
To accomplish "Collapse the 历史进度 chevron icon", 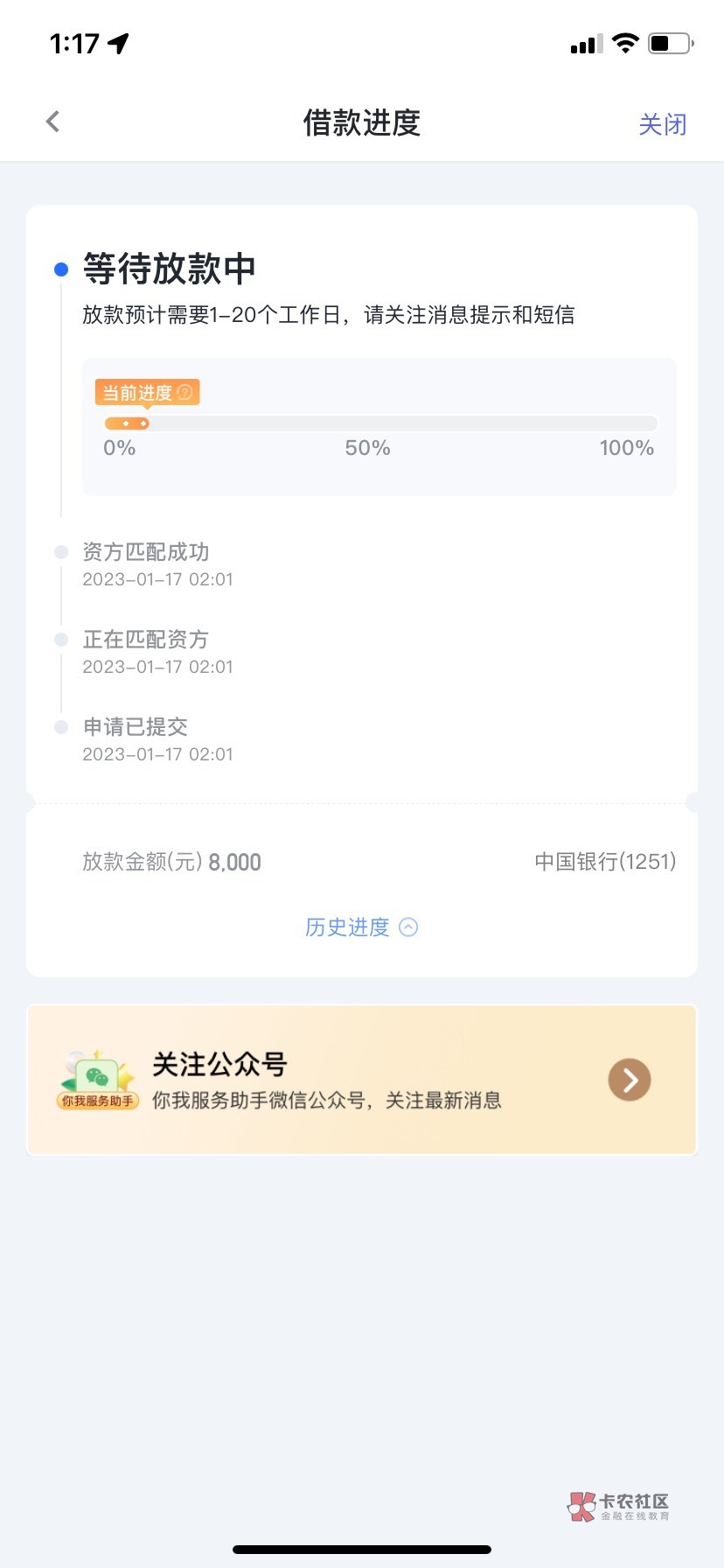I will pyautogui.click(x=408, y=927).
